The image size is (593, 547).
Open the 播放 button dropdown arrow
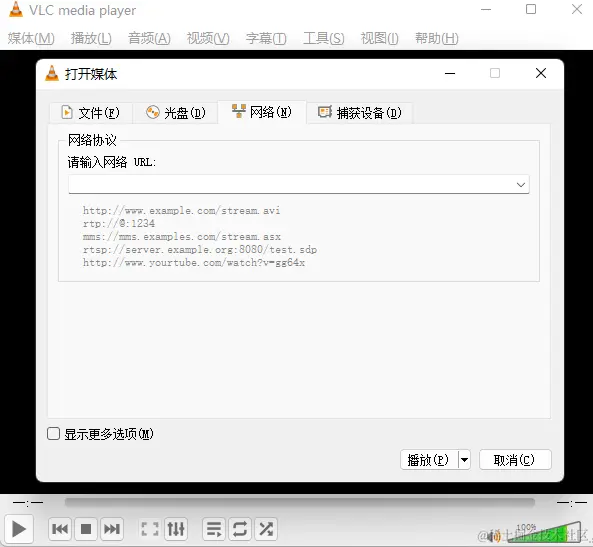(x=464, y=460)
